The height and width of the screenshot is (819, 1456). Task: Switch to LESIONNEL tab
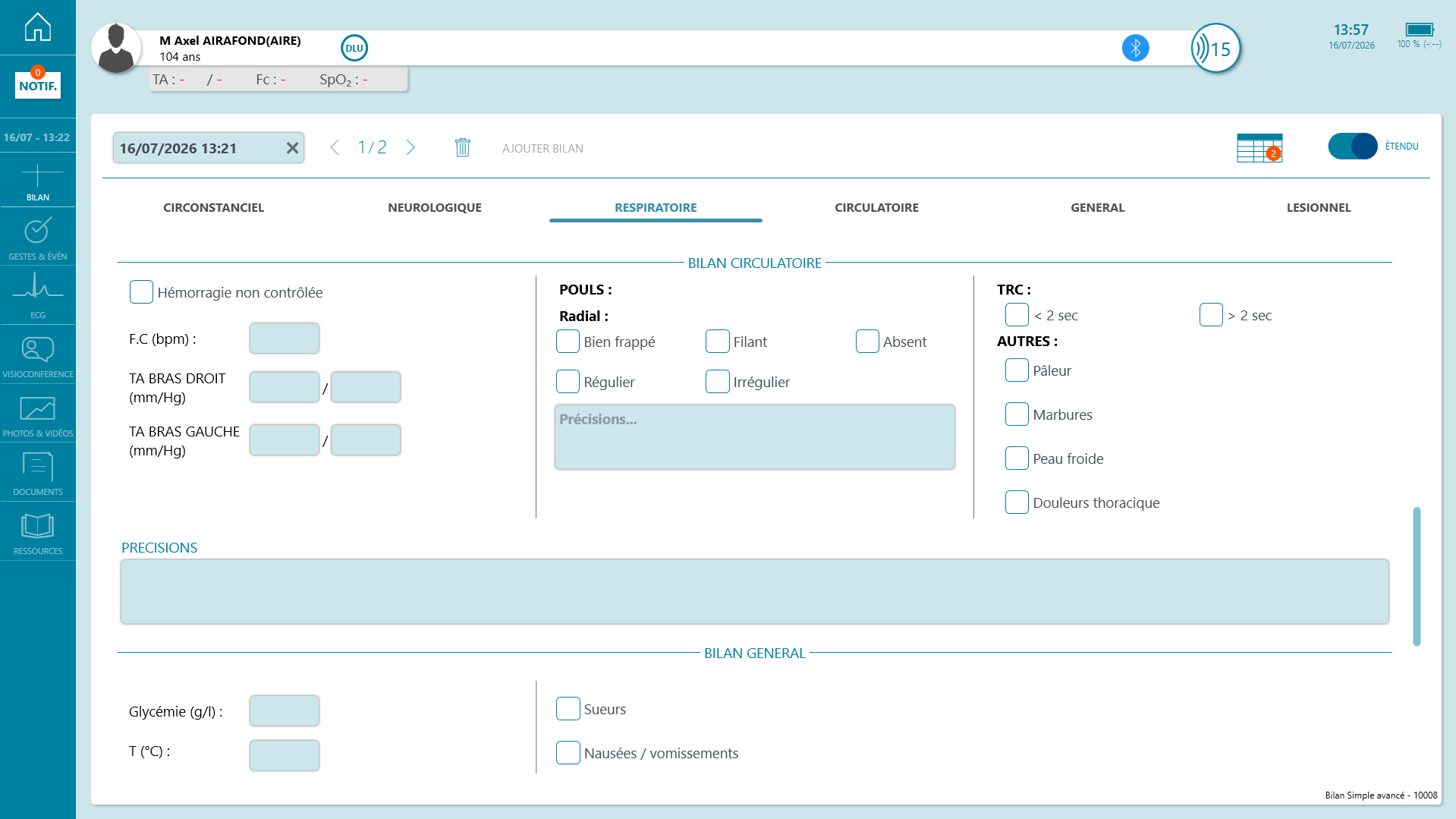click(x=1319, y=207)
